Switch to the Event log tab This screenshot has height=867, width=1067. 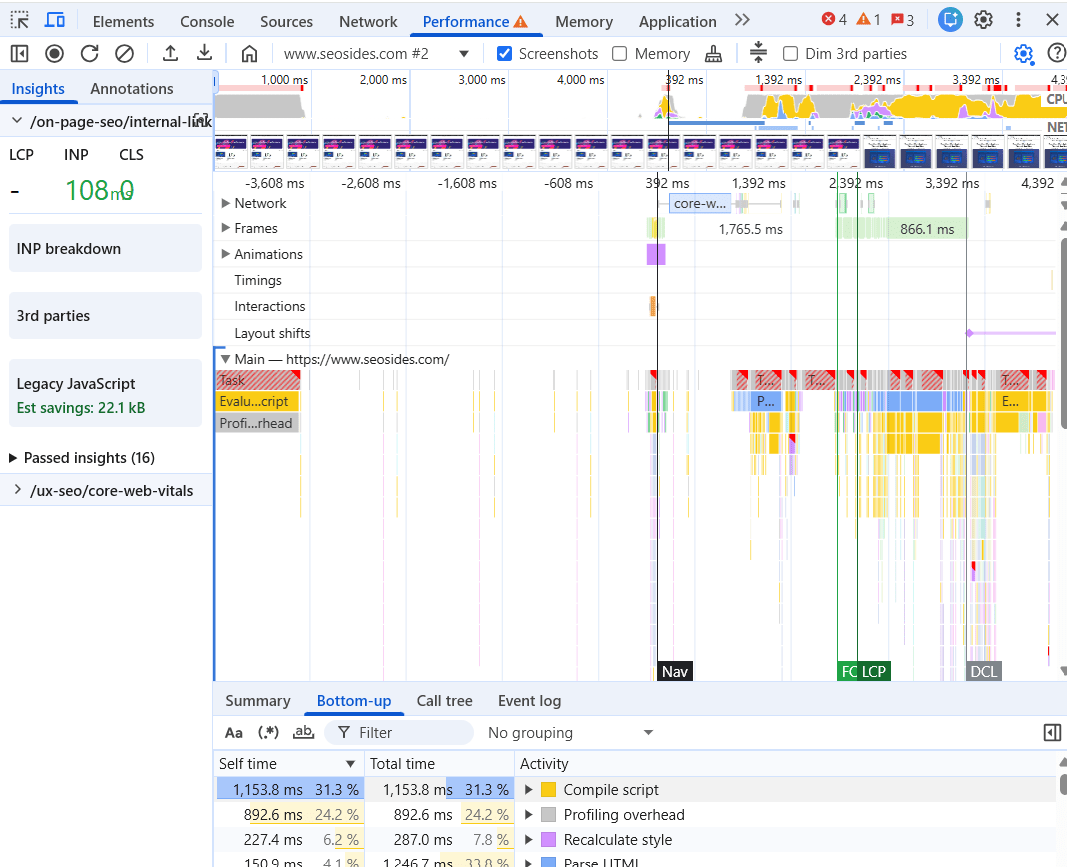[529, 701]
